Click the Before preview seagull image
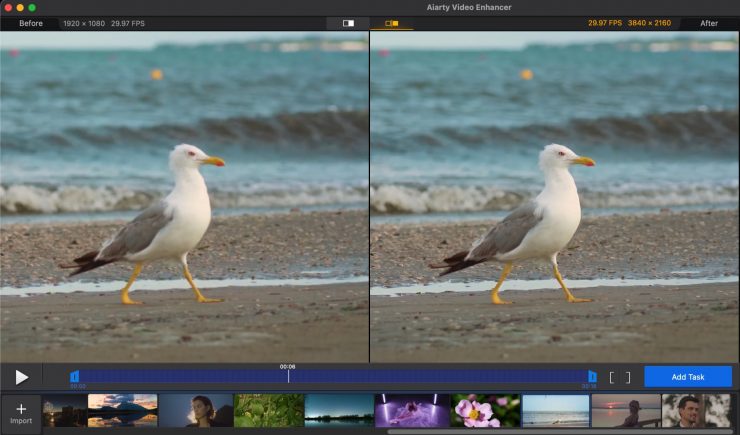The width and height of the screenshot is (740, 435). pyautogui.click(x=185, y=197)
